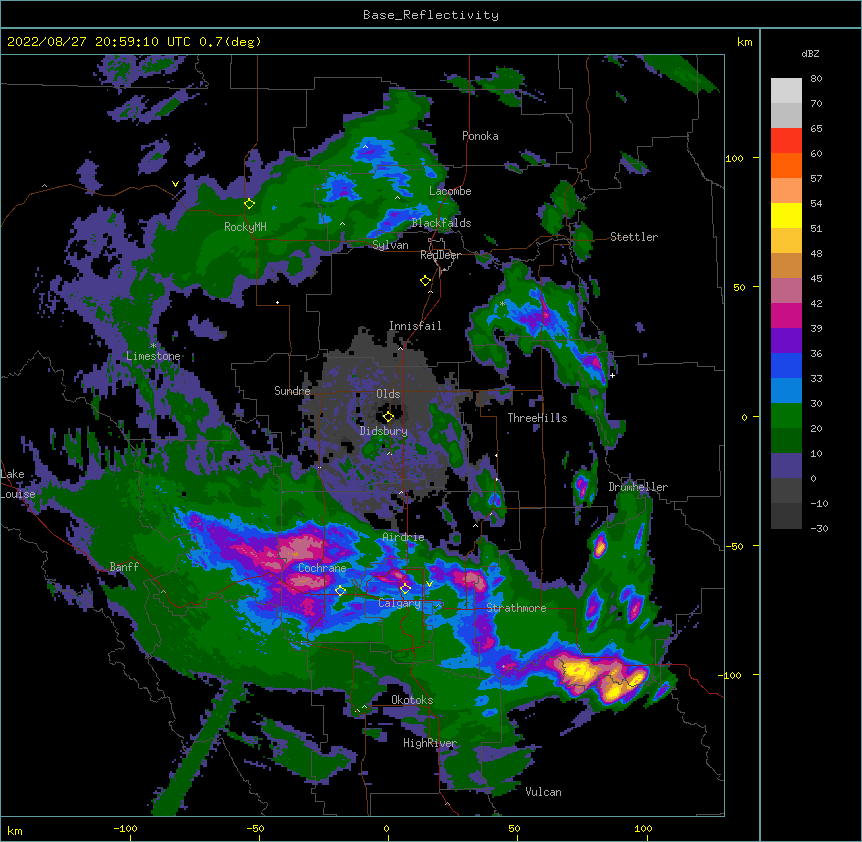Click the Olds city label
The image size is (862, 842).
click(x=388, y=394)
